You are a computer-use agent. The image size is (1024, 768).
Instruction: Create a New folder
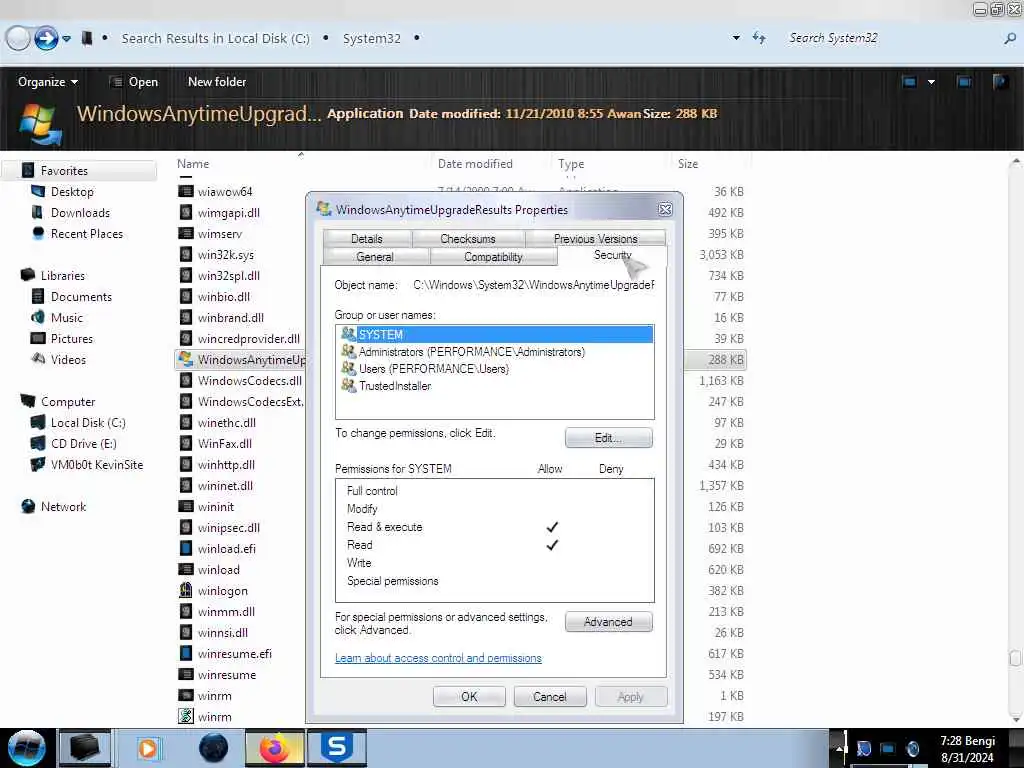217,82
